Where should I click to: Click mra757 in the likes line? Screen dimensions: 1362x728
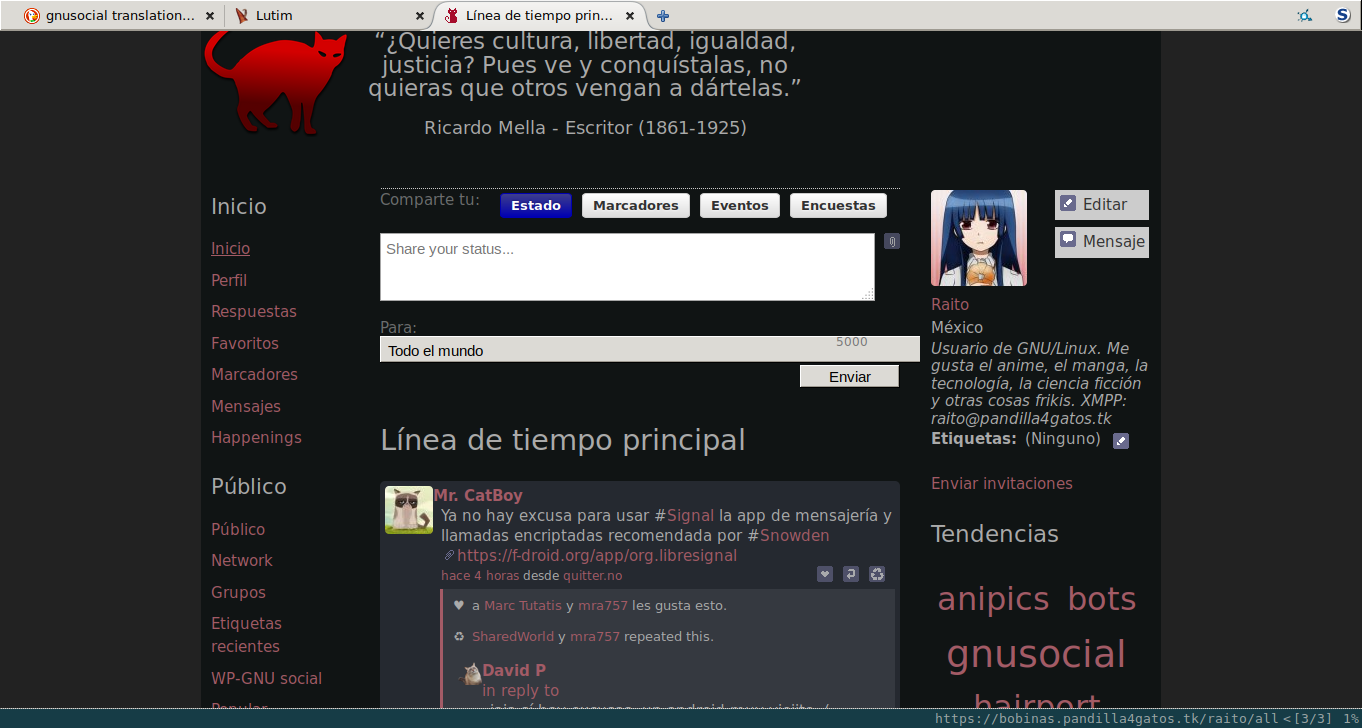(603, 605)
